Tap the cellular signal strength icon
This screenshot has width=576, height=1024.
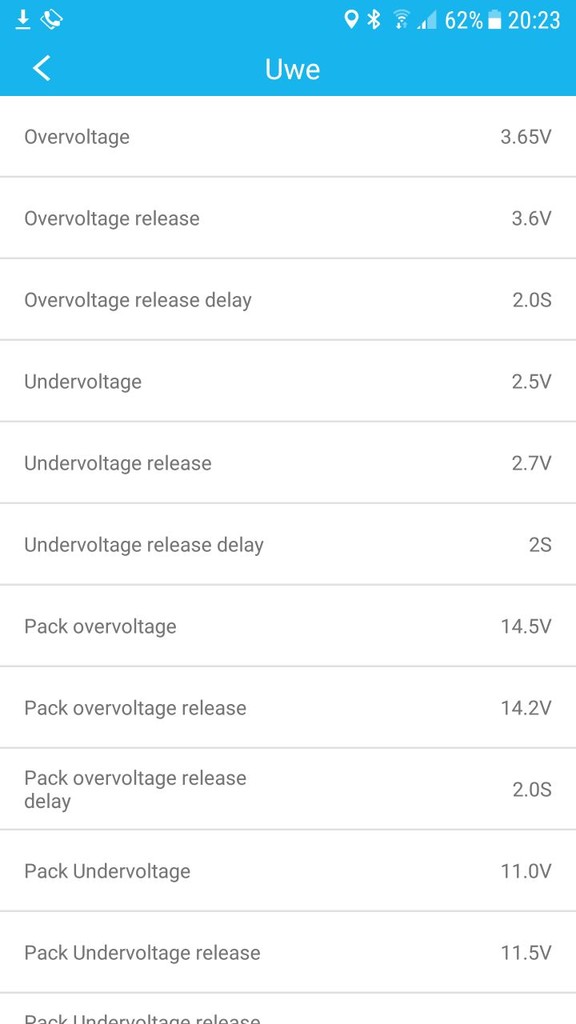pos(427,22)
